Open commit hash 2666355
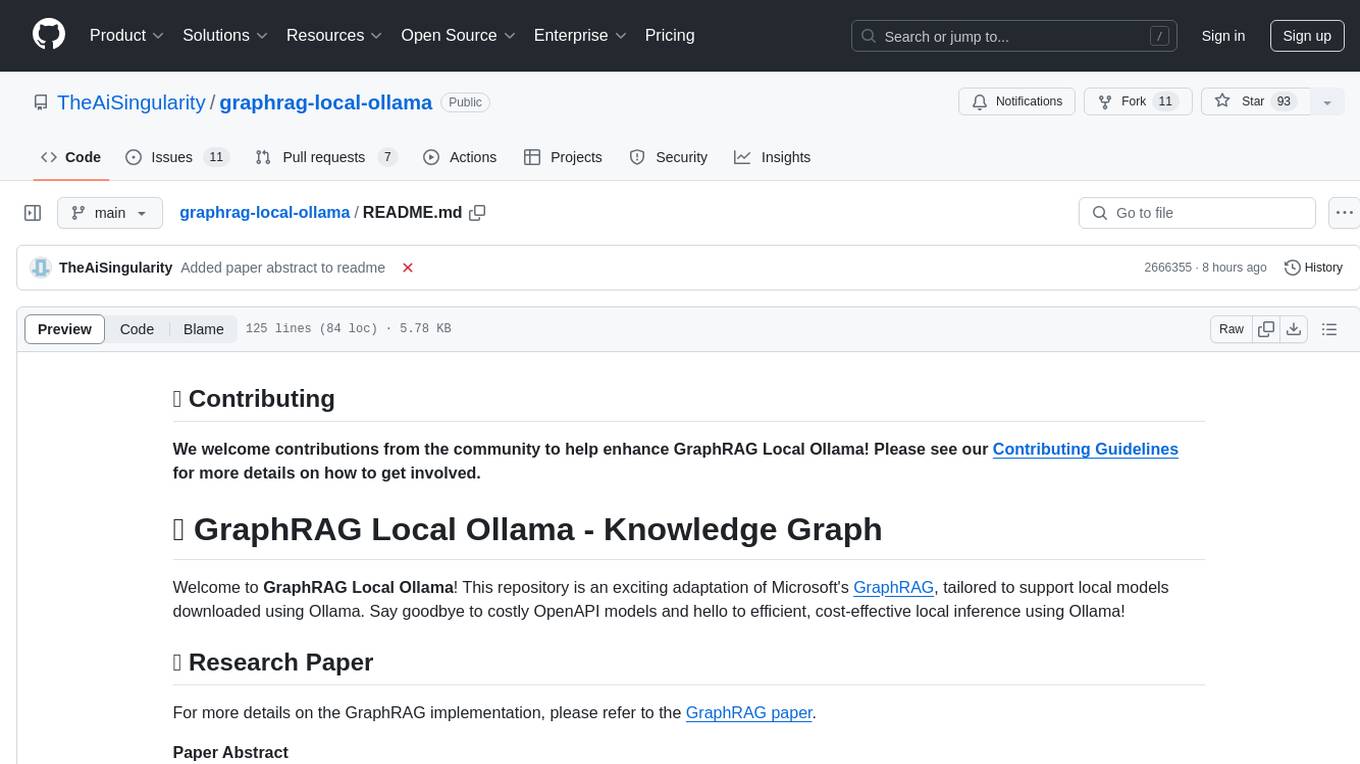Viewport: 1360px width, 764px height. (x=1168, y=267)
